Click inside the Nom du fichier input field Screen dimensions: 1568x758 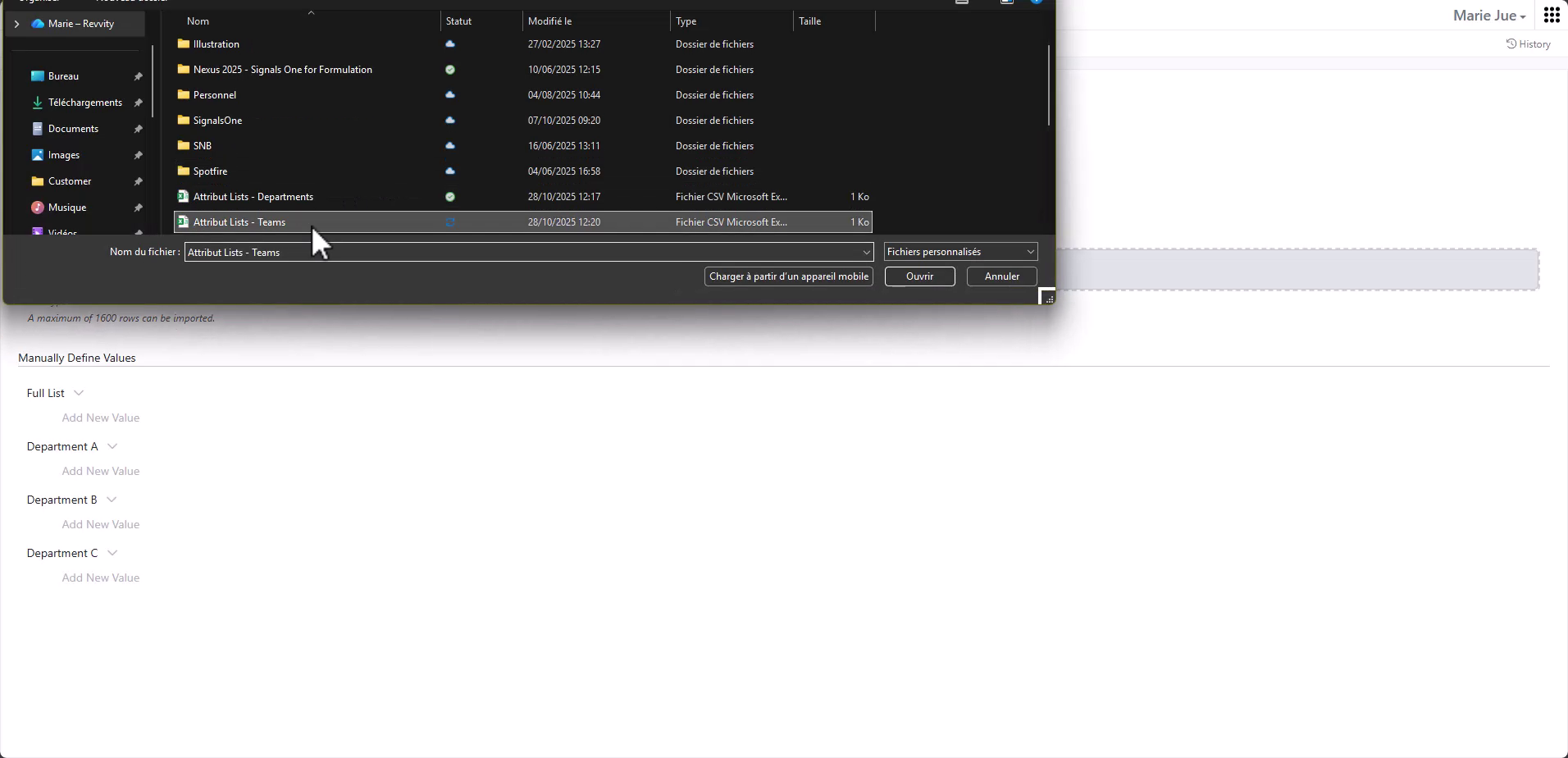(x=525, y=252)
